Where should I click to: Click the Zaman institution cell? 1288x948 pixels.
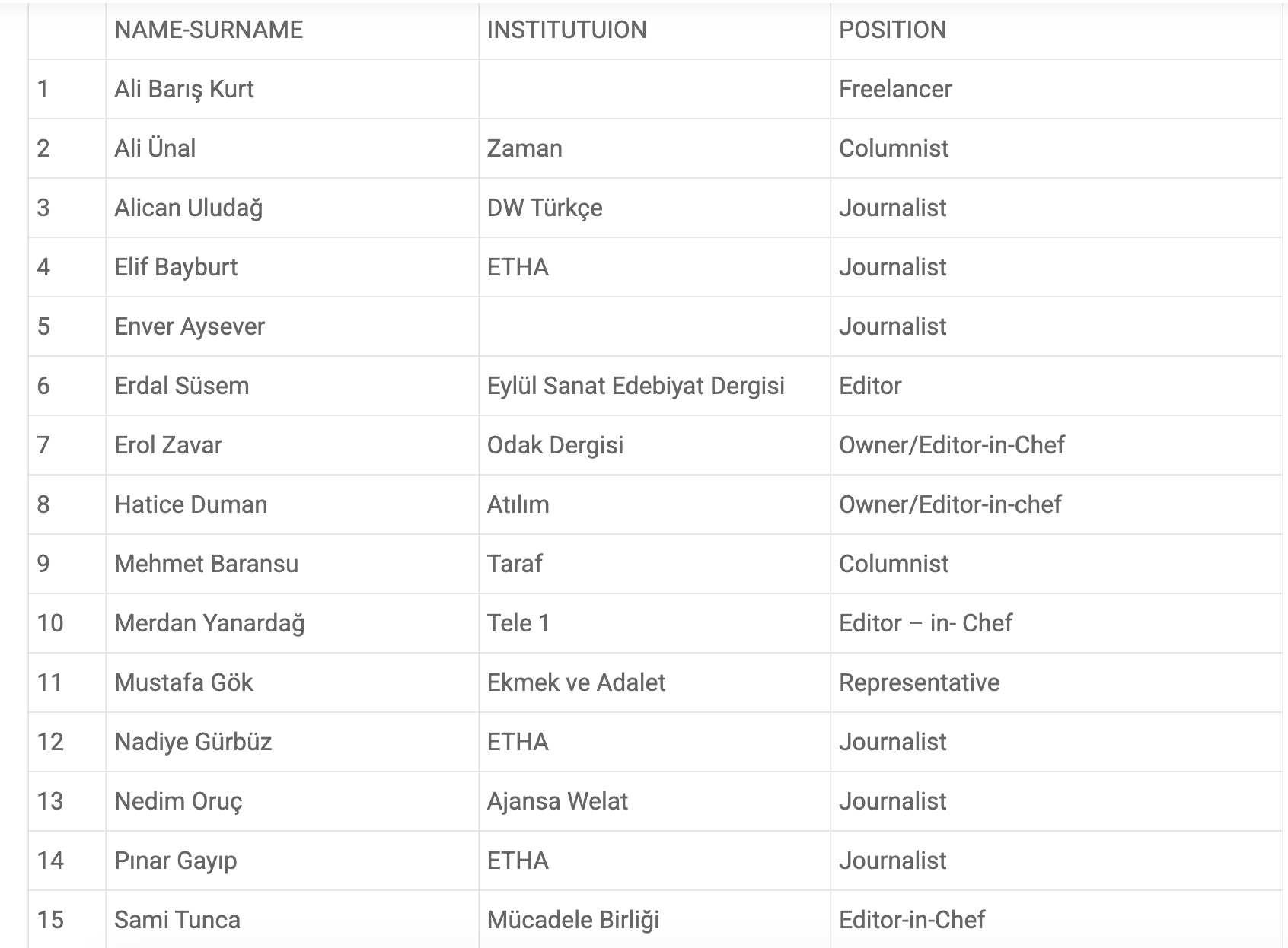pyautogui.click(x=524, y=148)
